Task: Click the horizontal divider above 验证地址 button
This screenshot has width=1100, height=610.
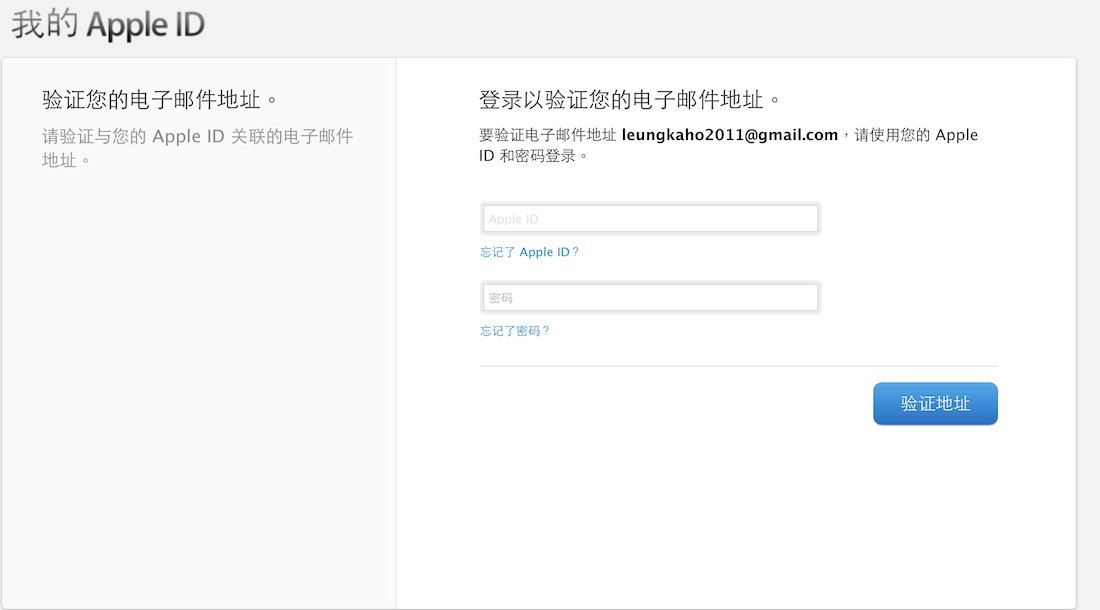Action: coord(738,366)
